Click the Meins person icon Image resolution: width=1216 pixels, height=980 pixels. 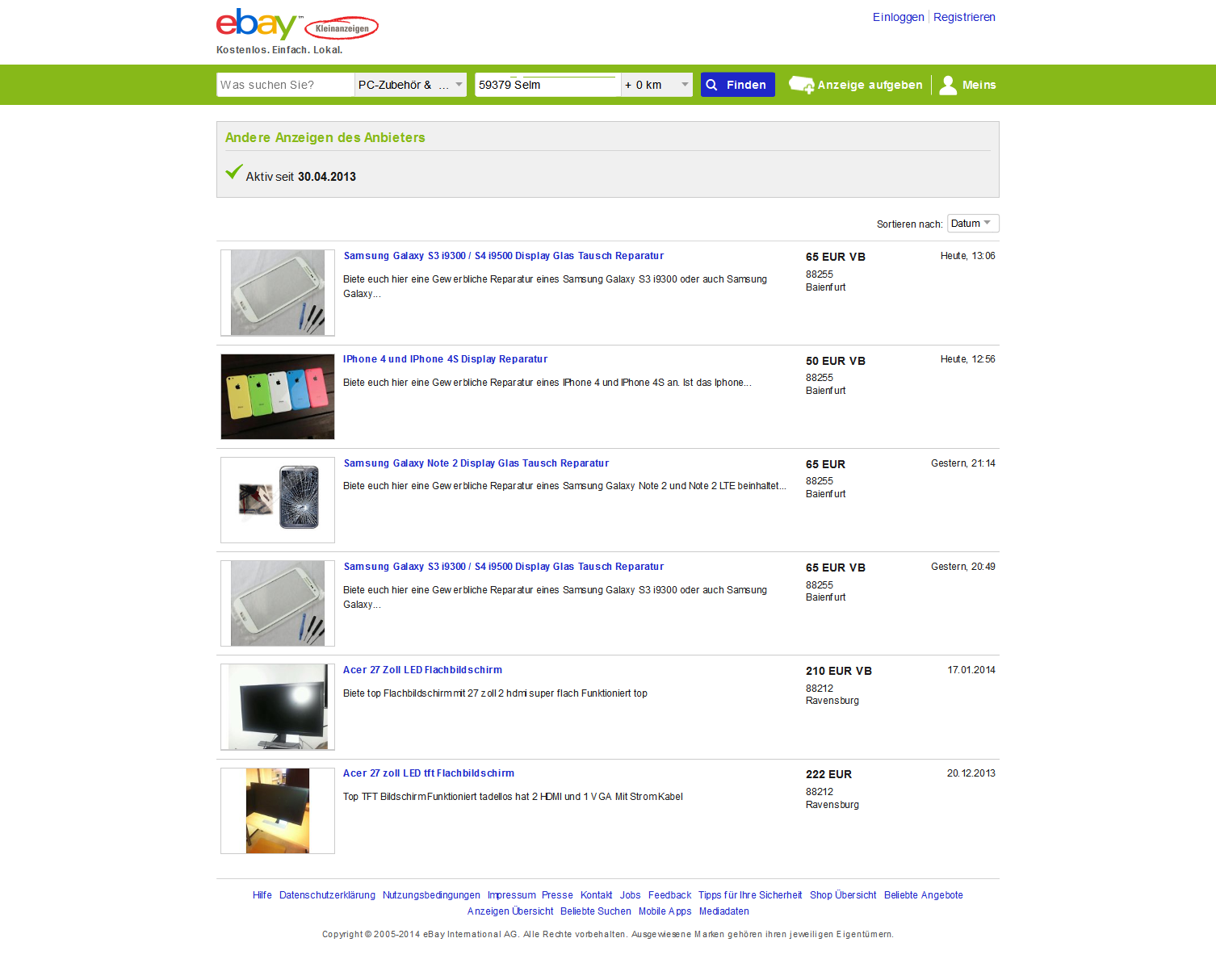point(948,85)
